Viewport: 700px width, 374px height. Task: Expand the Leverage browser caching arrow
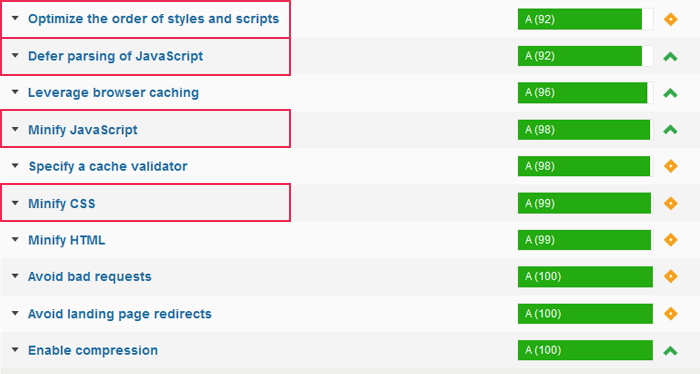click(x=15, y=92)
